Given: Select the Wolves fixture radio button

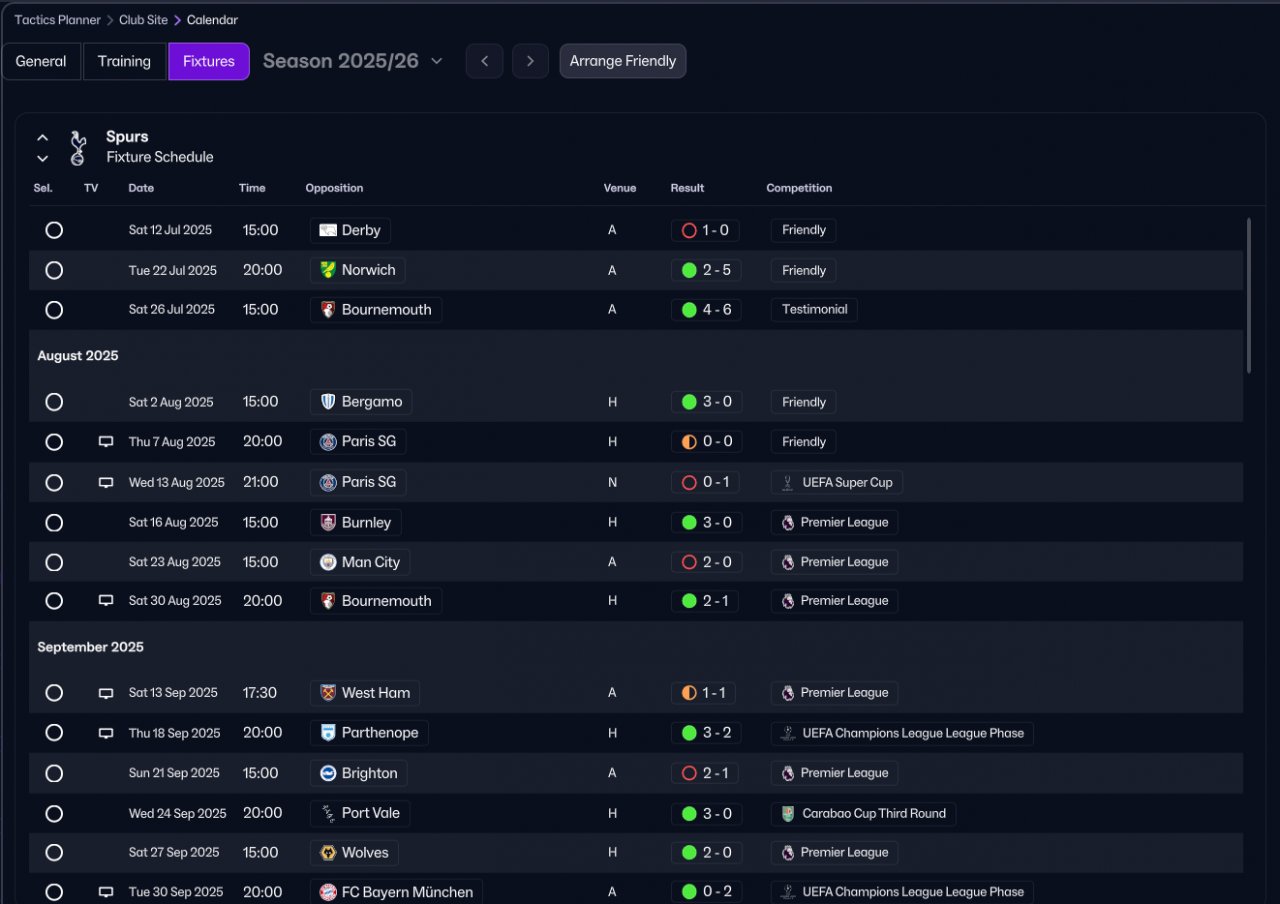Looking at the screenshot, I should click(x=54, y=853).
